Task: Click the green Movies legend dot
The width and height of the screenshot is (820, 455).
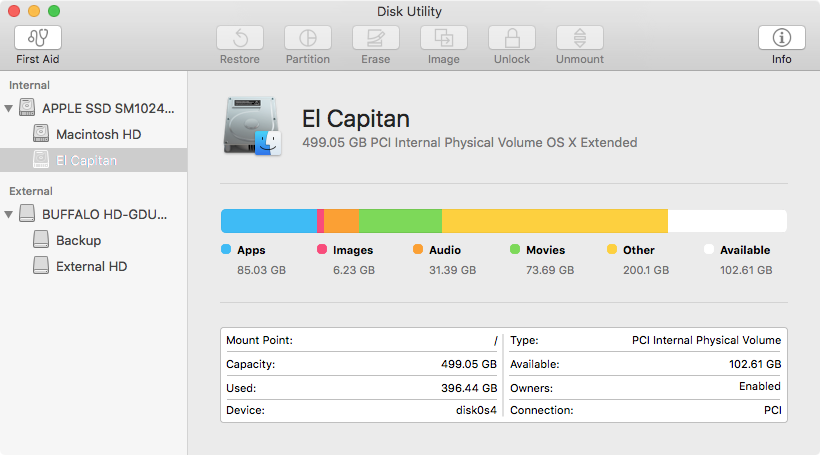Action: tap(515, 249)
